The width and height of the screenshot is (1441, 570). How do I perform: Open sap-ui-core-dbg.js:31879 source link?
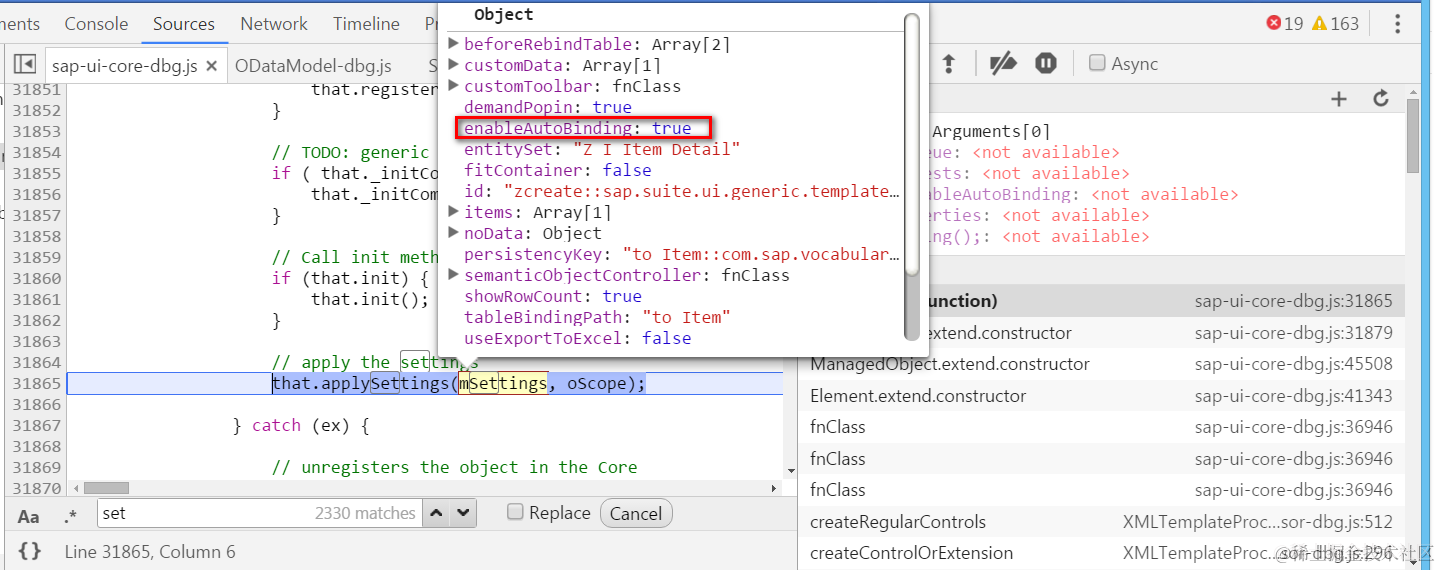tap(1293, 333)
